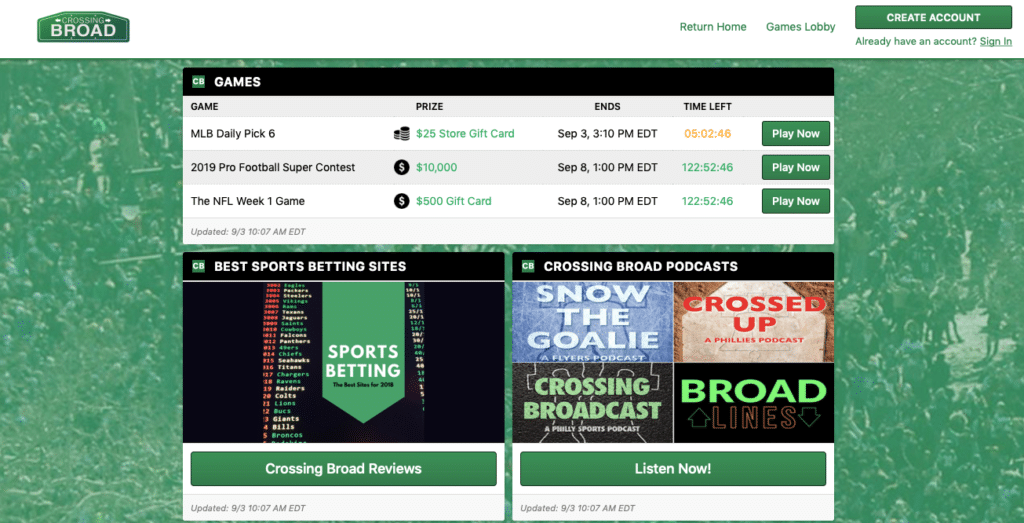Click the Crossing Broad logo

coord(83,27)
